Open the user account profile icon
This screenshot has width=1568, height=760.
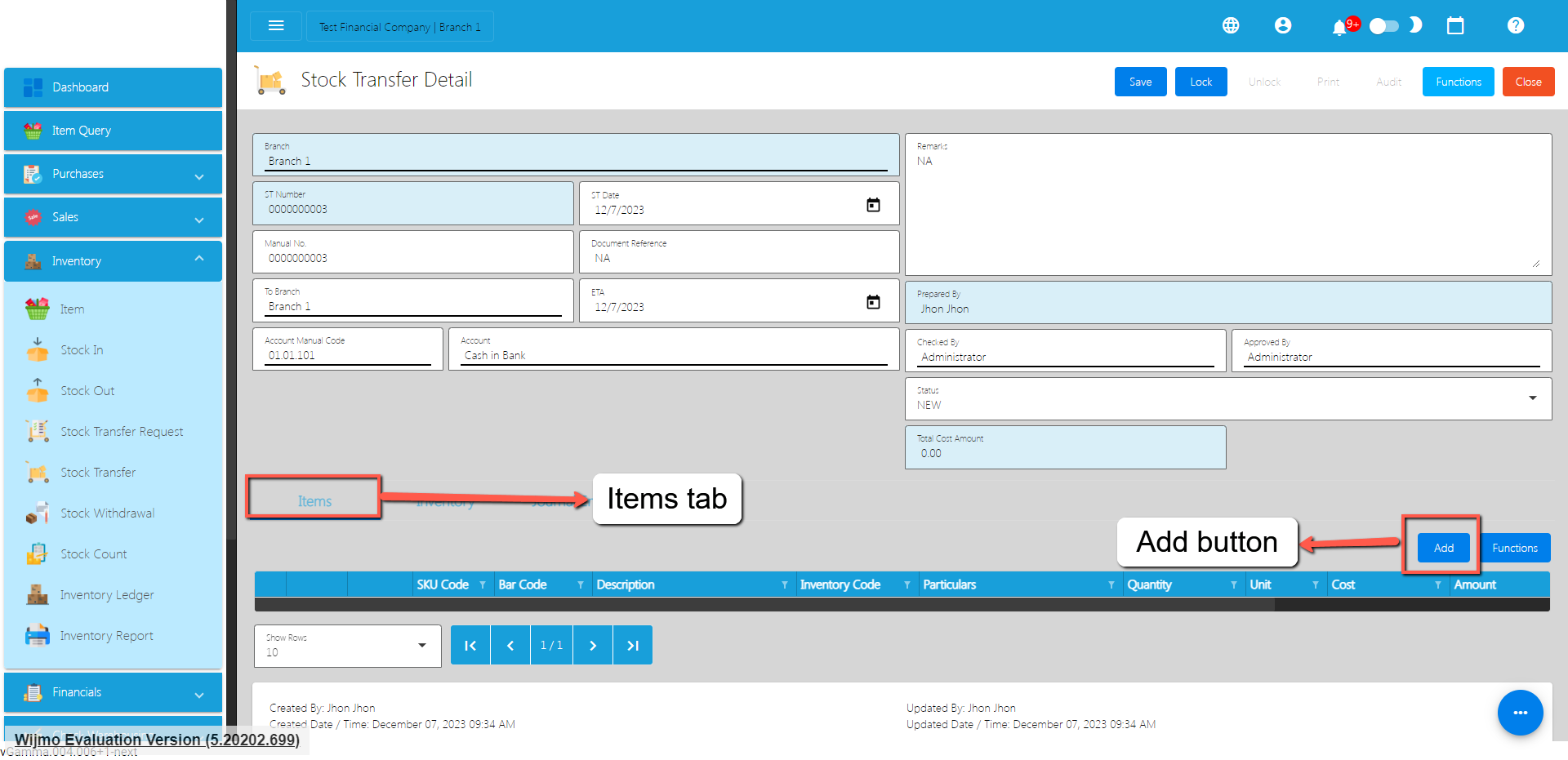(1283, 26)
